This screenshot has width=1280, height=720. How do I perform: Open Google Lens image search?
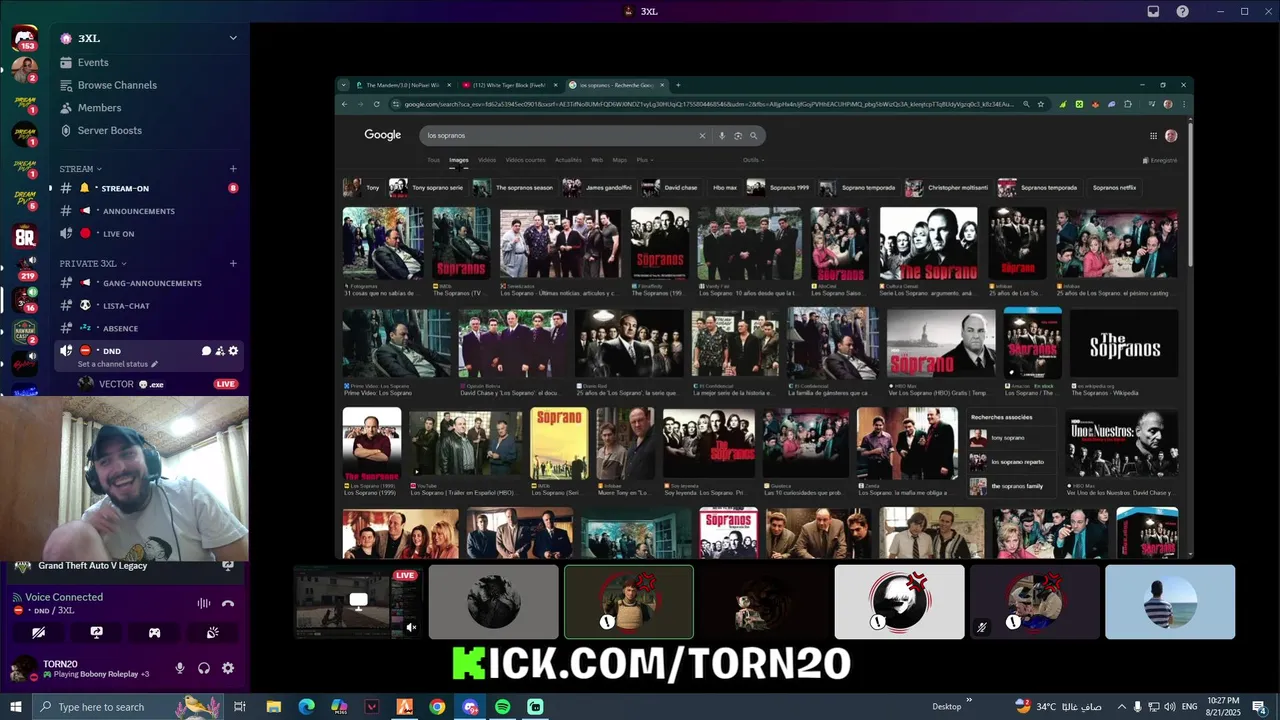click(x=738, y=135)
